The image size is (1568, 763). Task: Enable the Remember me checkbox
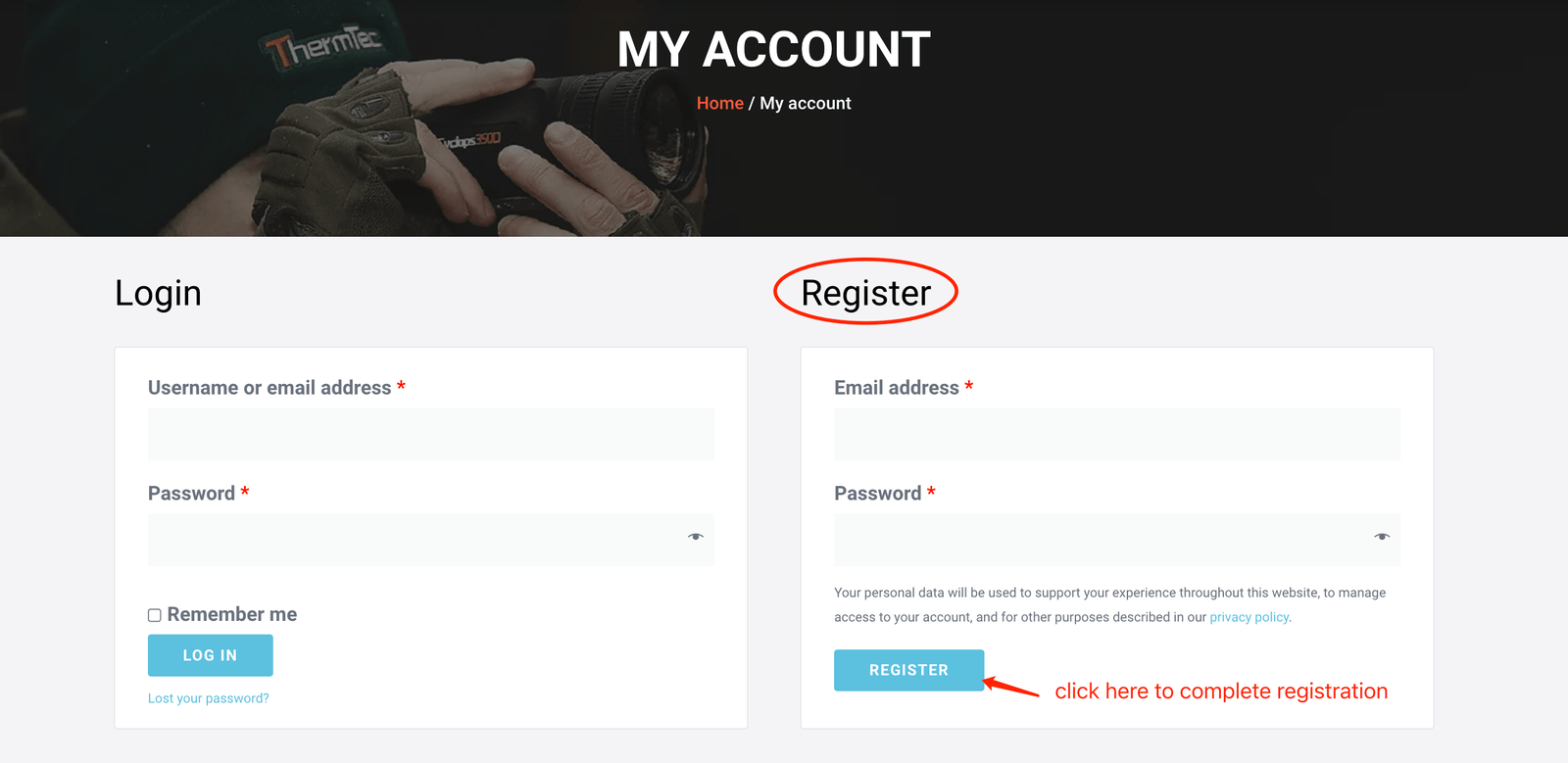[x=155, y=615]
